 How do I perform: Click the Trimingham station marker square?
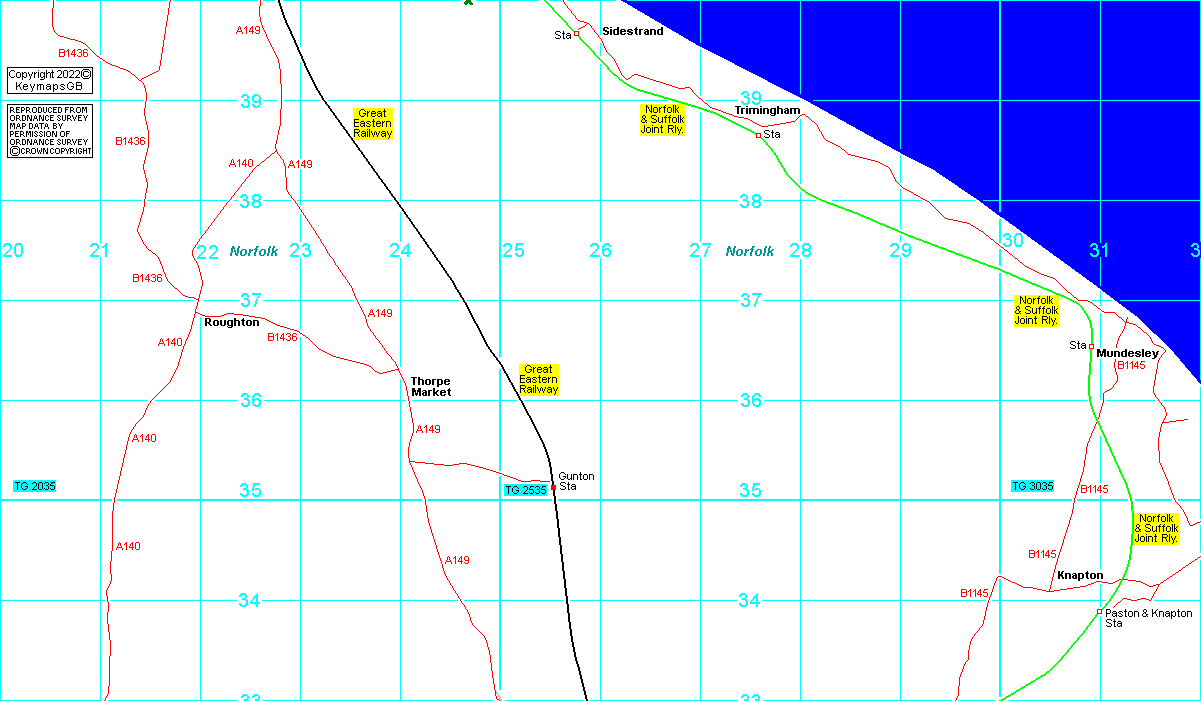point(759,135)
